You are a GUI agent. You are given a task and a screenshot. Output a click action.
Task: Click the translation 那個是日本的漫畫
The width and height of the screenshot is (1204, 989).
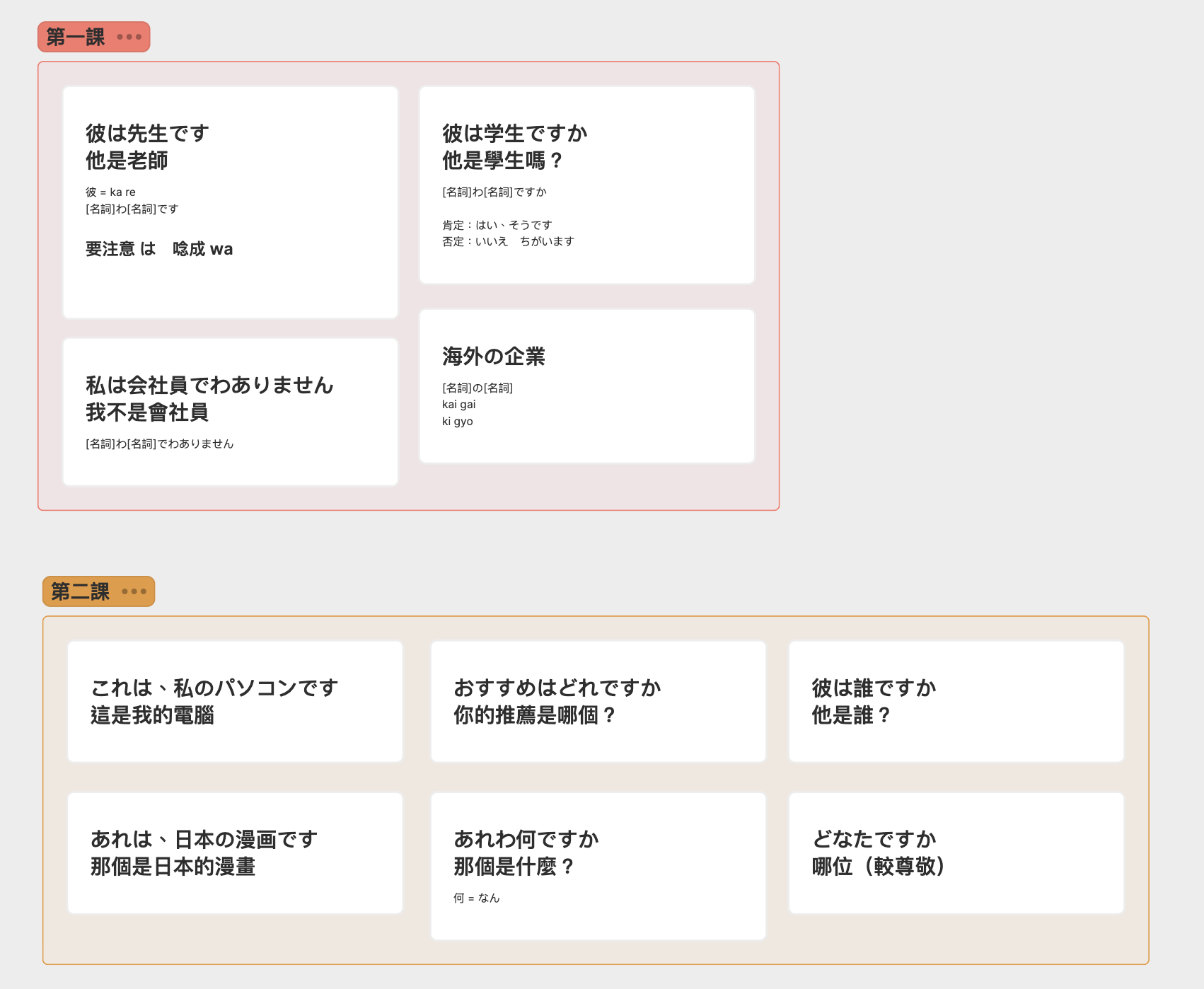click(x=173, y=867)
